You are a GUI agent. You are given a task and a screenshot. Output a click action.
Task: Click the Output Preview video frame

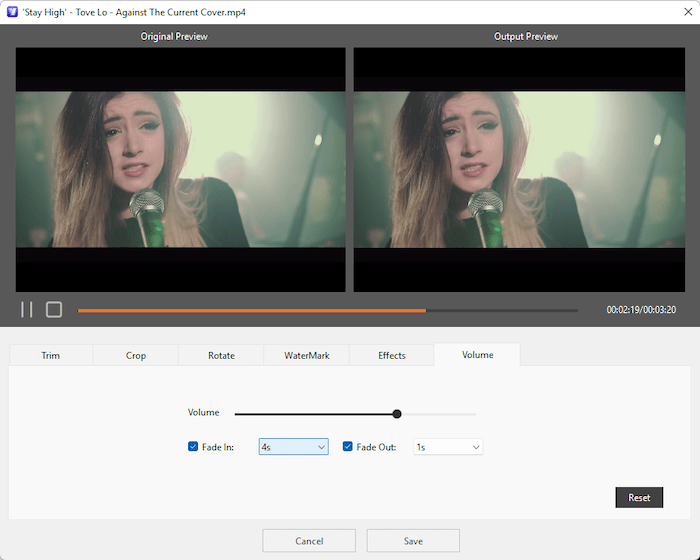click(519, 170)
